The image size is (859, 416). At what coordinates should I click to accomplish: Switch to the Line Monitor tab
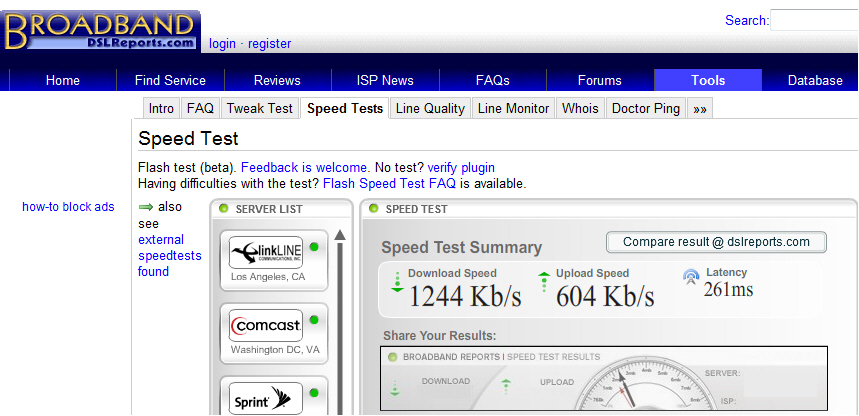tap(513, 109)
